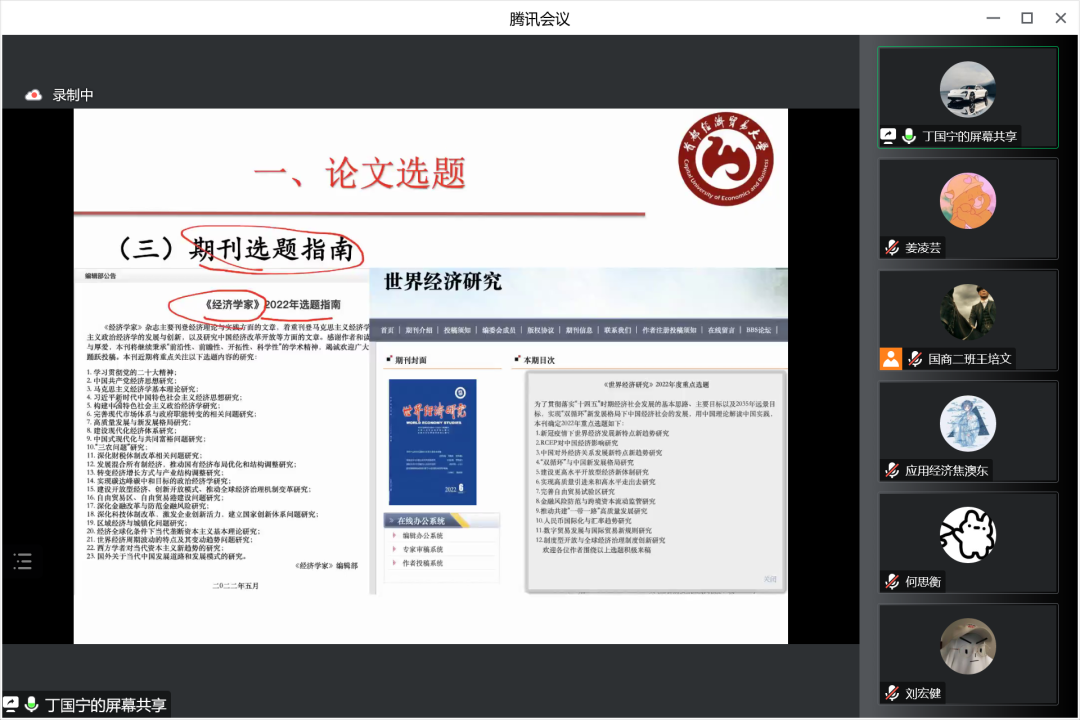Click the 期刊封面 section heading
This screenshot has width=1080, height=720.
(411, 360)
